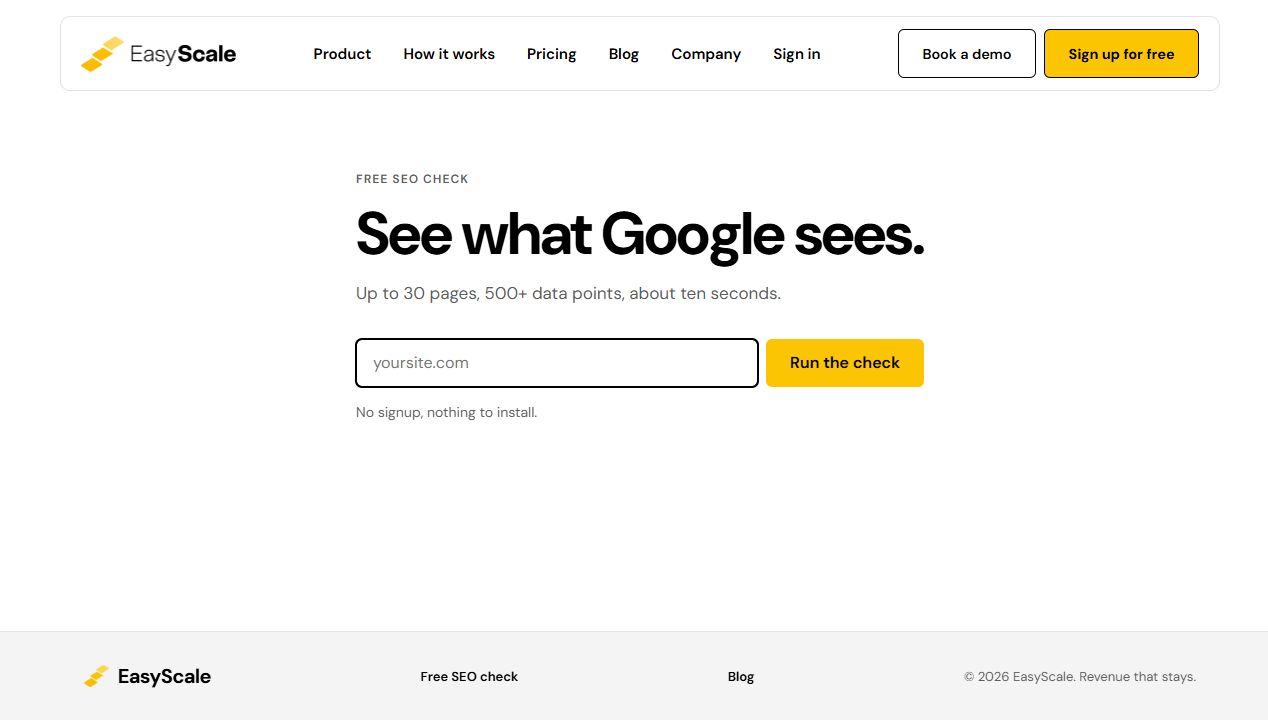Click the 2026 EasyScale copyright text
Image resolution: width=1268 pixels, height=720 pixels.
pyautogui.click(x=1080, y=677)
